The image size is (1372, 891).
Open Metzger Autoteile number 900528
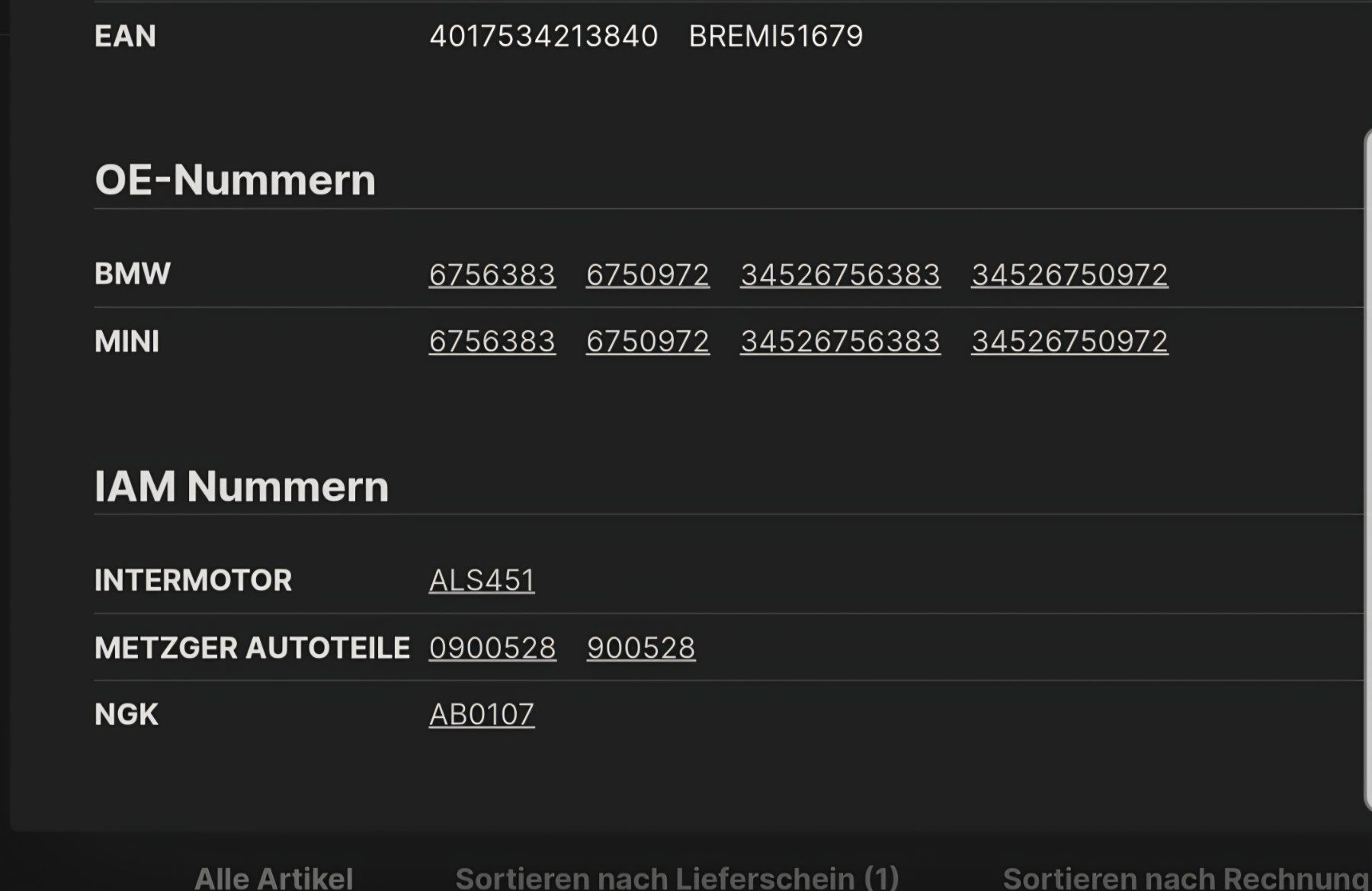[641, 647]
